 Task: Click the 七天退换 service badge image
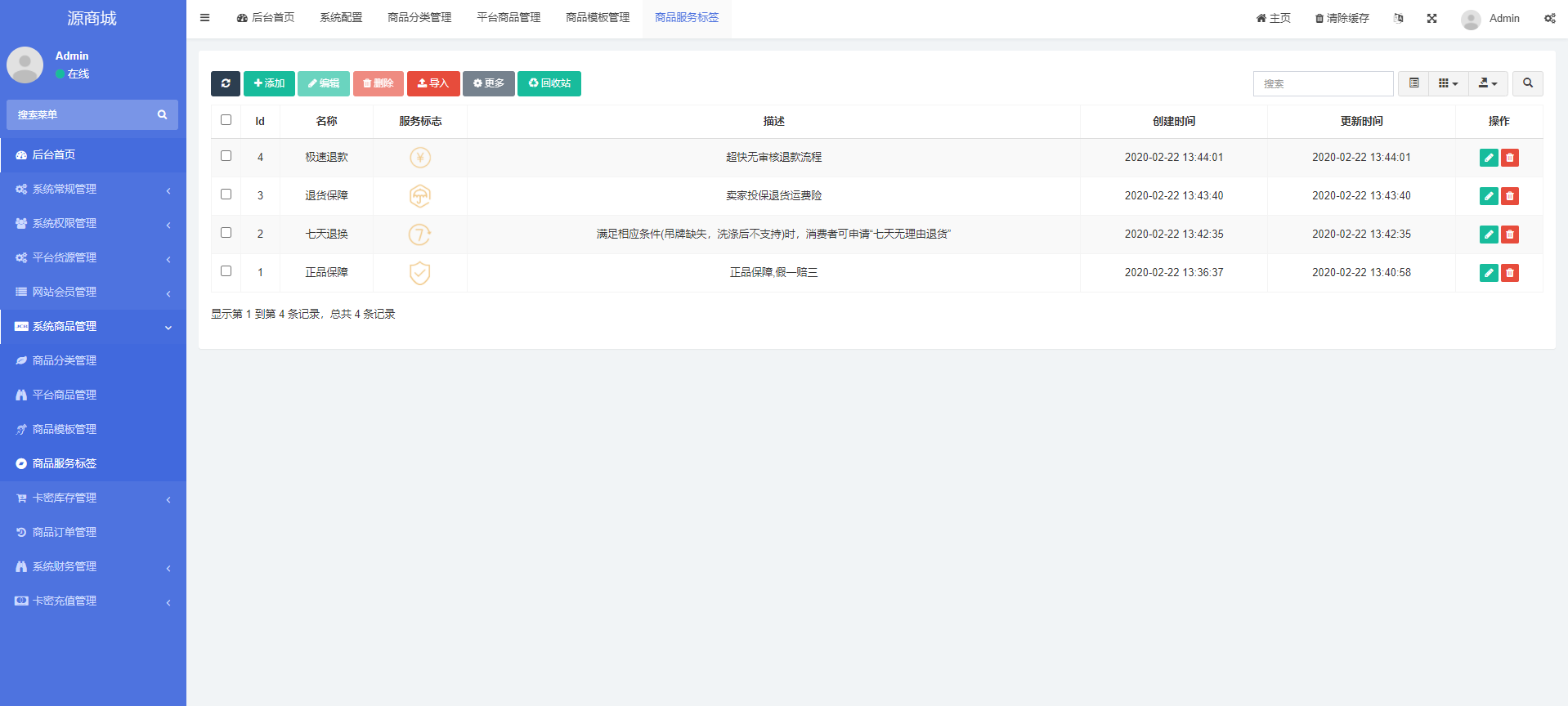tap(419, 235)
